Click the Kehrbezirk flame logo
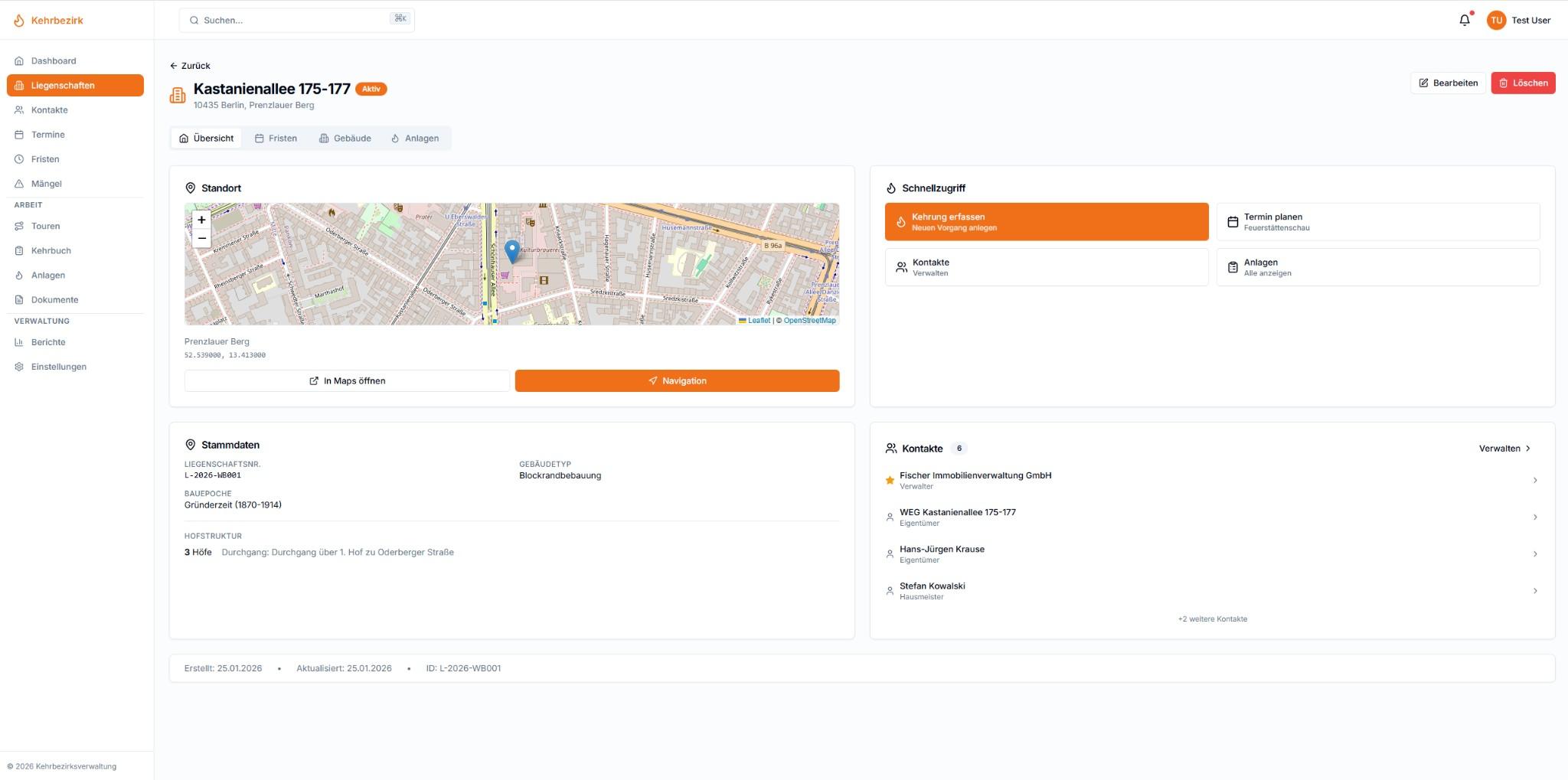The image size is (1568, 780). click(19, 21)
